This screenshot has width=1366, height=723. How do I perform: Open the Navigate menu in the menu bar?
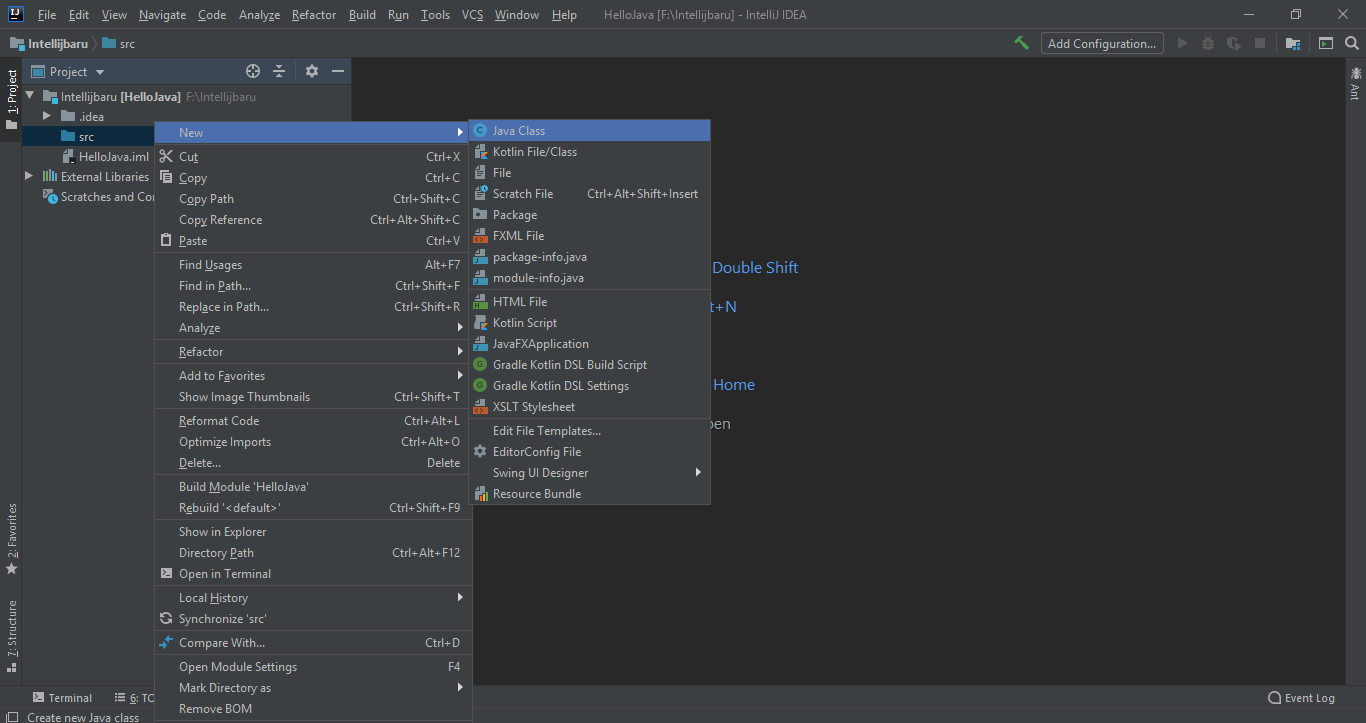click(162, 15)
